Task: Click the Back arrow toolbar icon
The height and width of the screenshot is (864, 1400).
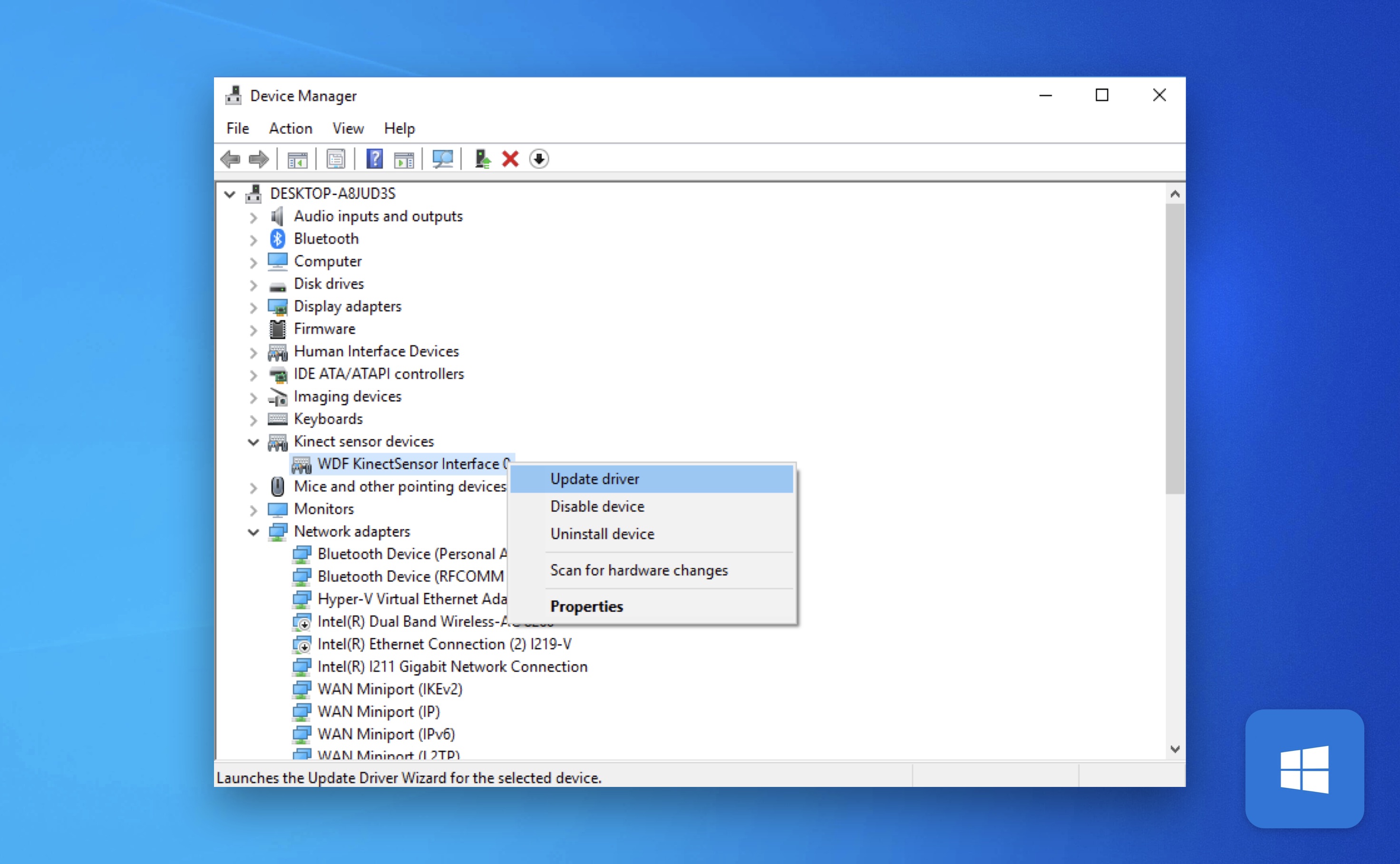Action: [230, 159]
